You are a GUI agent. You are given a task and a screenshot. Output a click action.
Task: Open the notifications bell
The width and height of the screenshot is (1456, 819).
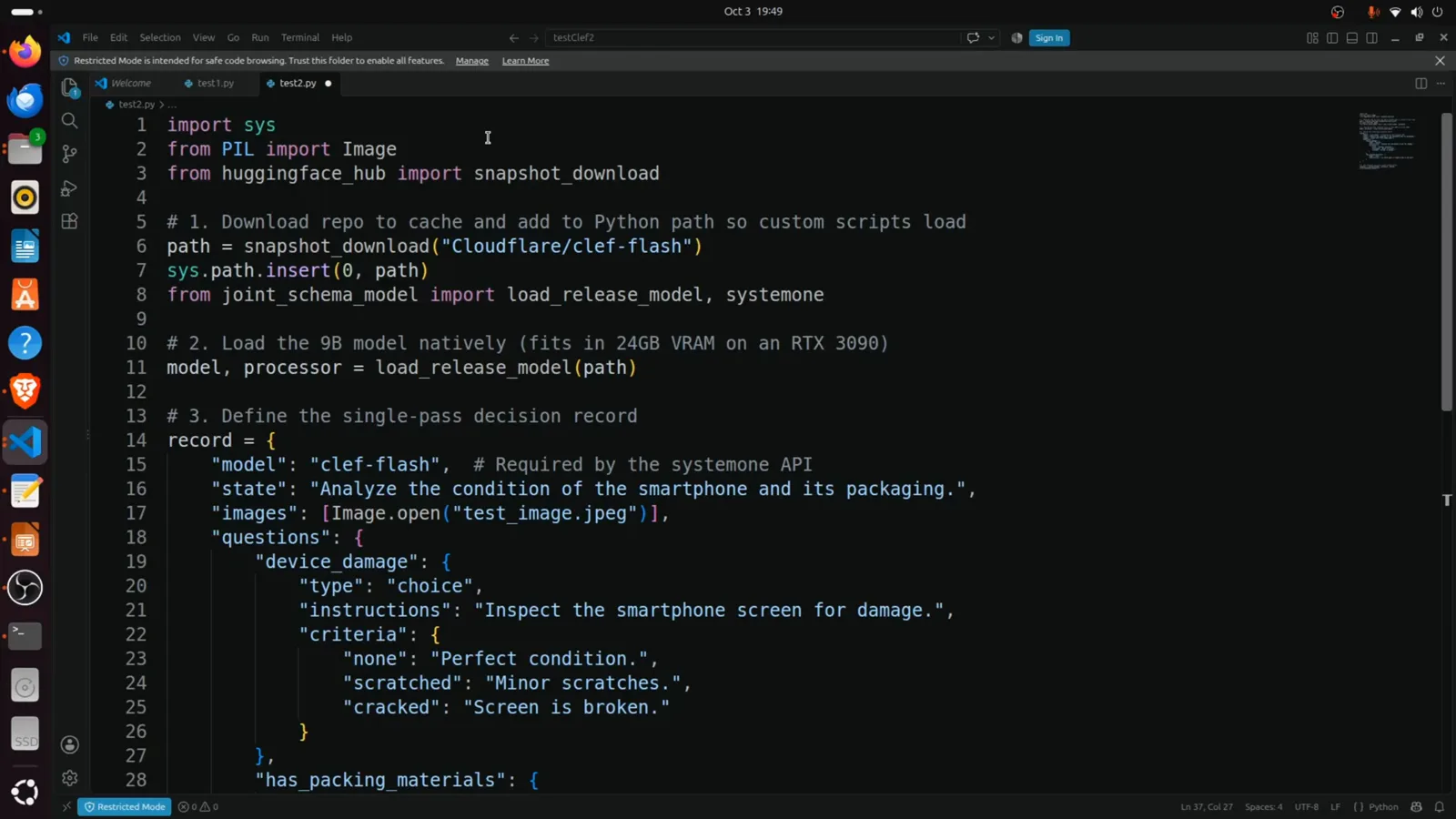1440,806
